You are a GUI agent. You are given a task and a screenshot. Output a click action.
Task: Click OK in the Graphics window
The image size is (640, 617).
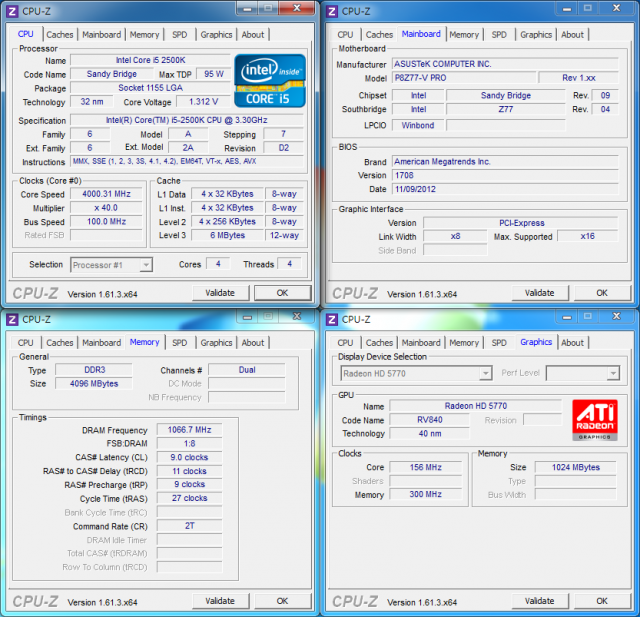tap(602, 601)
